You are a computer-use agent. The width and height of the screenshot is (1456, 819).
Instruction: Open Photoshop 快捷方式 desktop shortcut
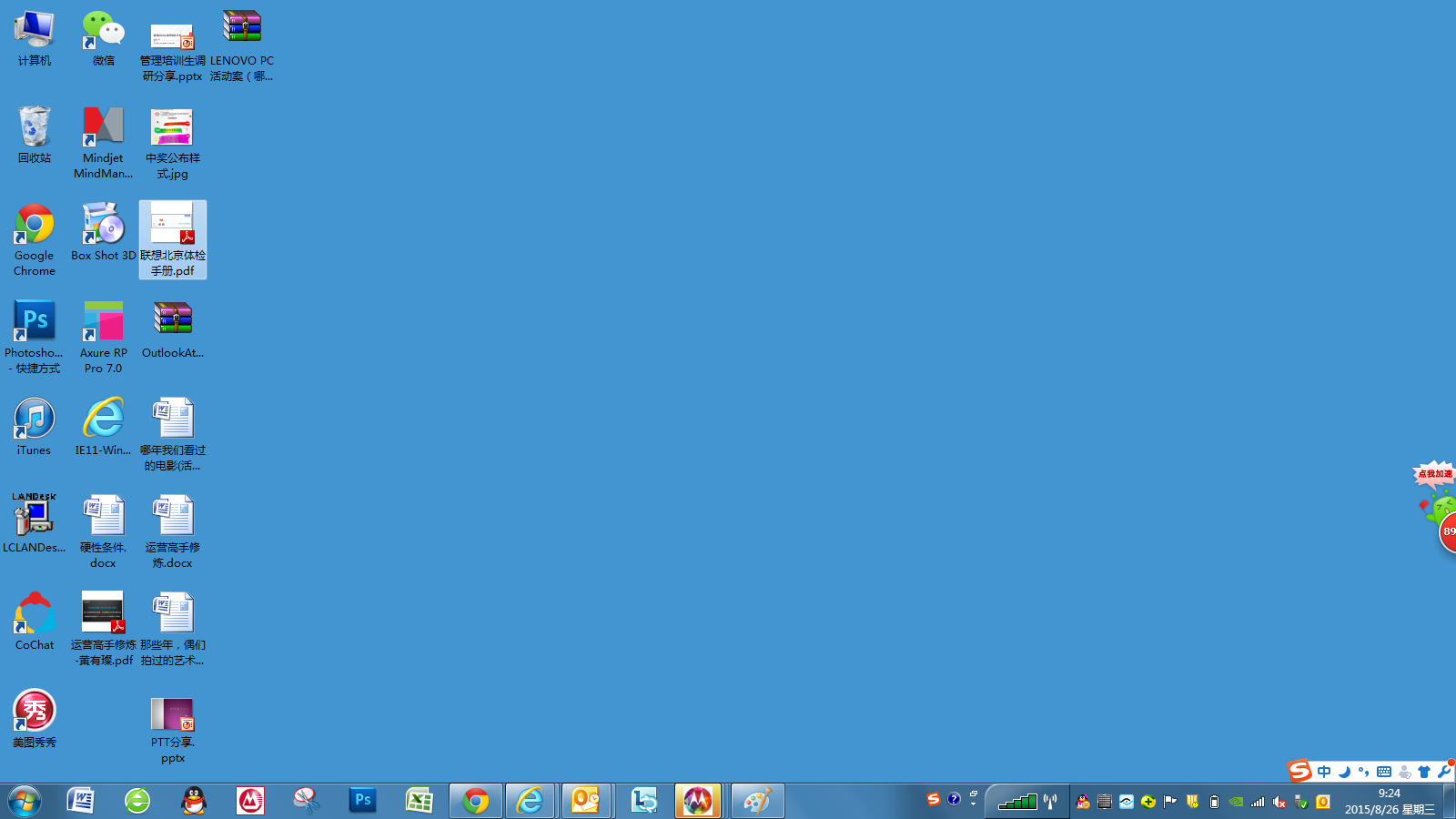pos(35,338)
